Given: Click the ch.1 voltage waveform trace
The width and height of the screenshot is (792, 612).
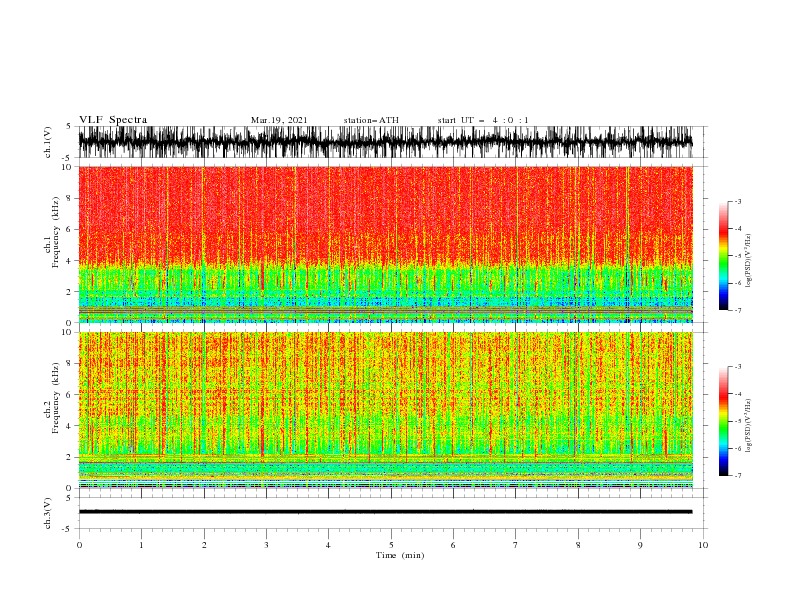Looking at the screenshot, I should click(x=385, y=142).
